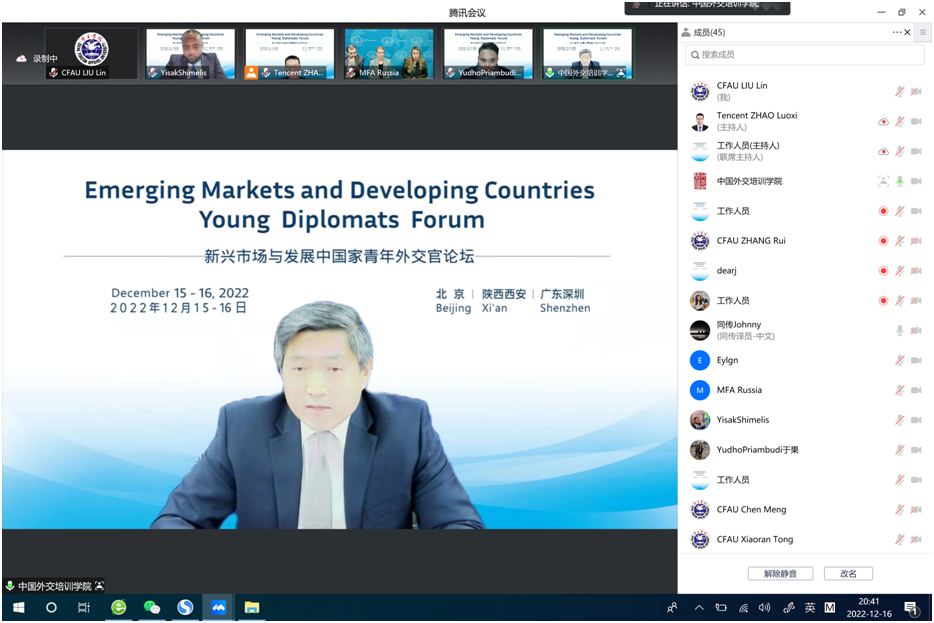Screen dimensions: 934x623
Task: Click camera icon beside MFA Russia in member list
Action: click(x=916, y=390)
